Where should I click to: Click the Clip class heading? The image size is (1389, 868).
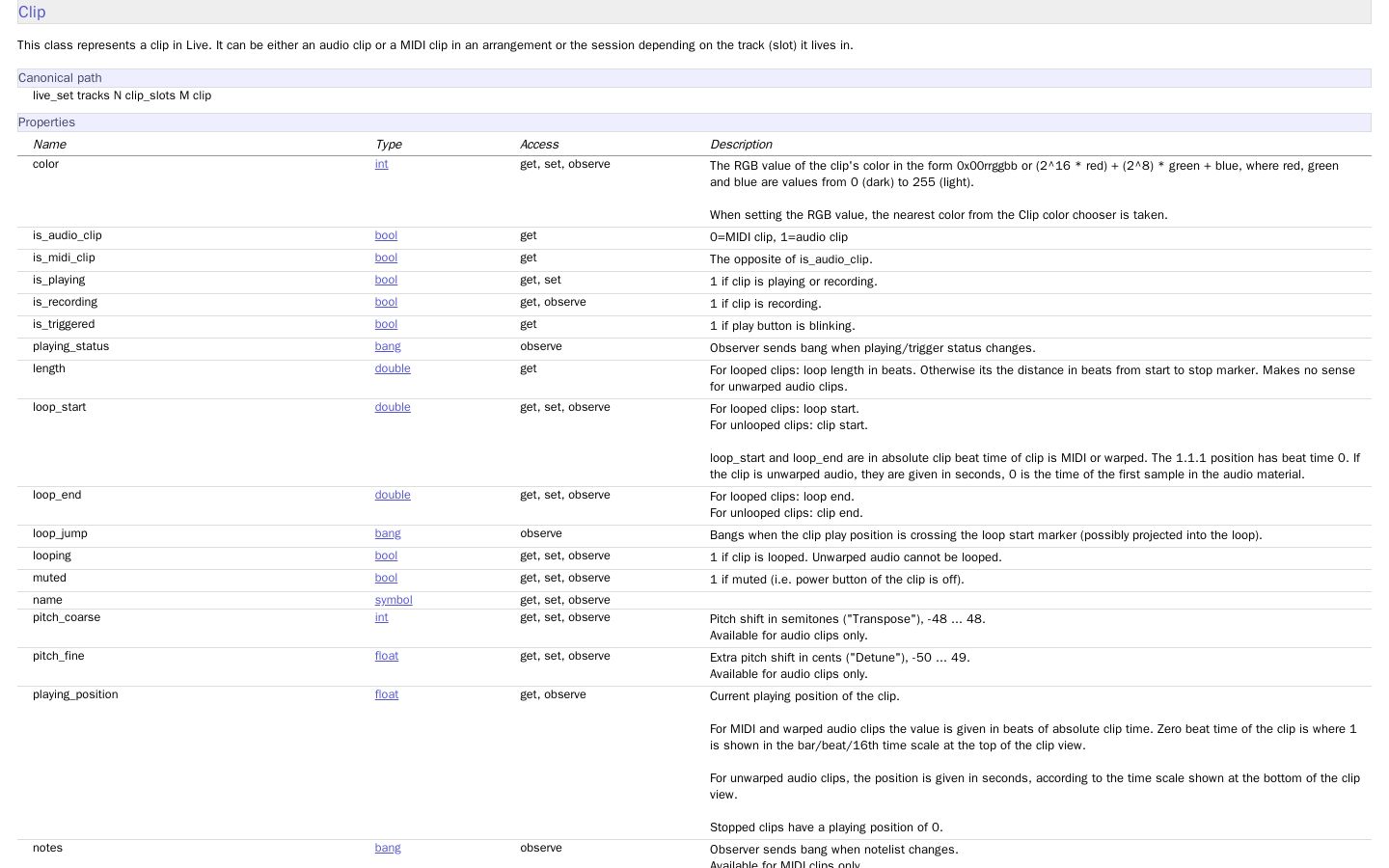tap(32, 12)
